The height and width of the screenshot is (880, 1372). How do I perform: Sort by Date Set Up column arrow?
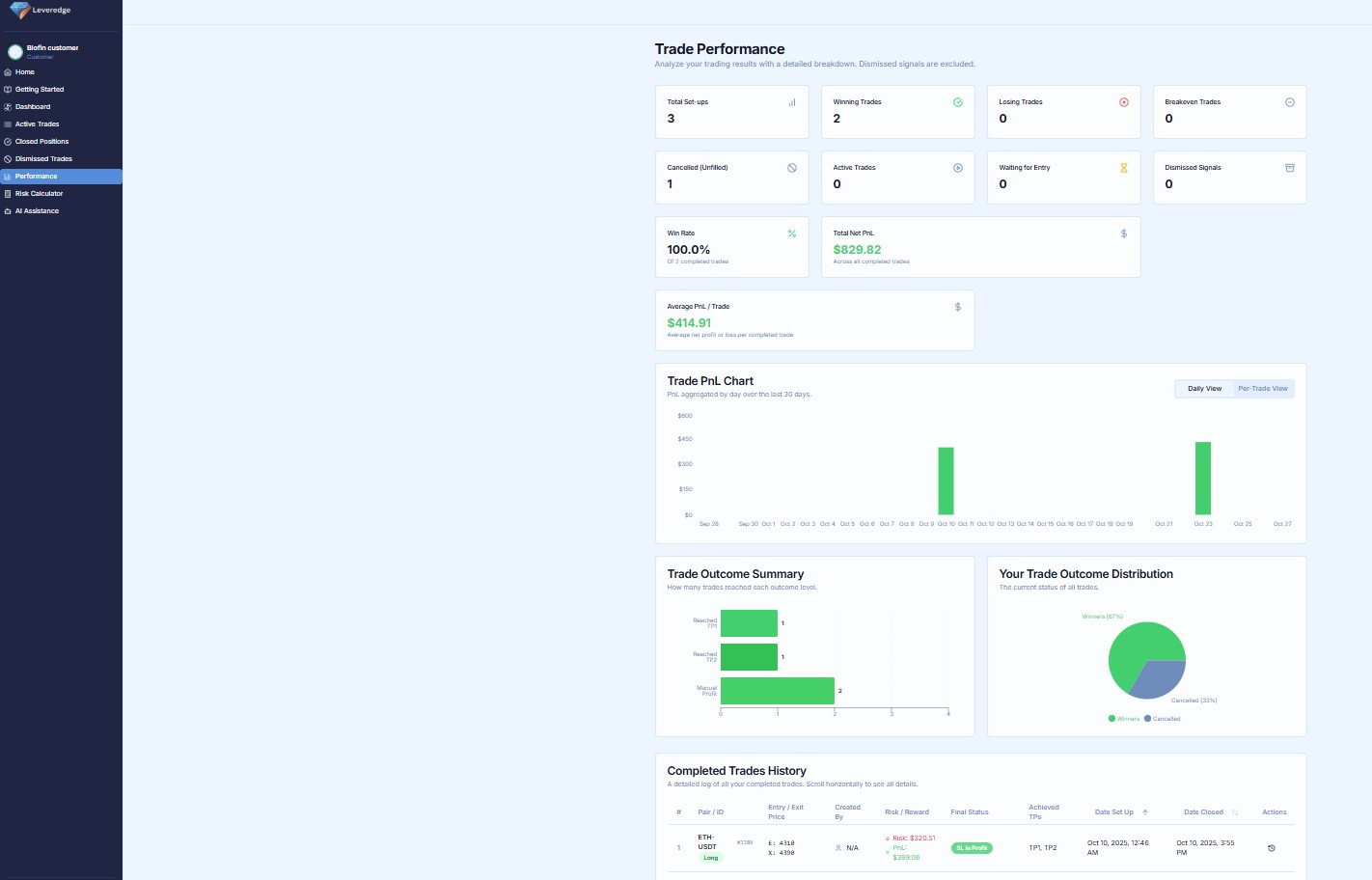point(1144,811)
